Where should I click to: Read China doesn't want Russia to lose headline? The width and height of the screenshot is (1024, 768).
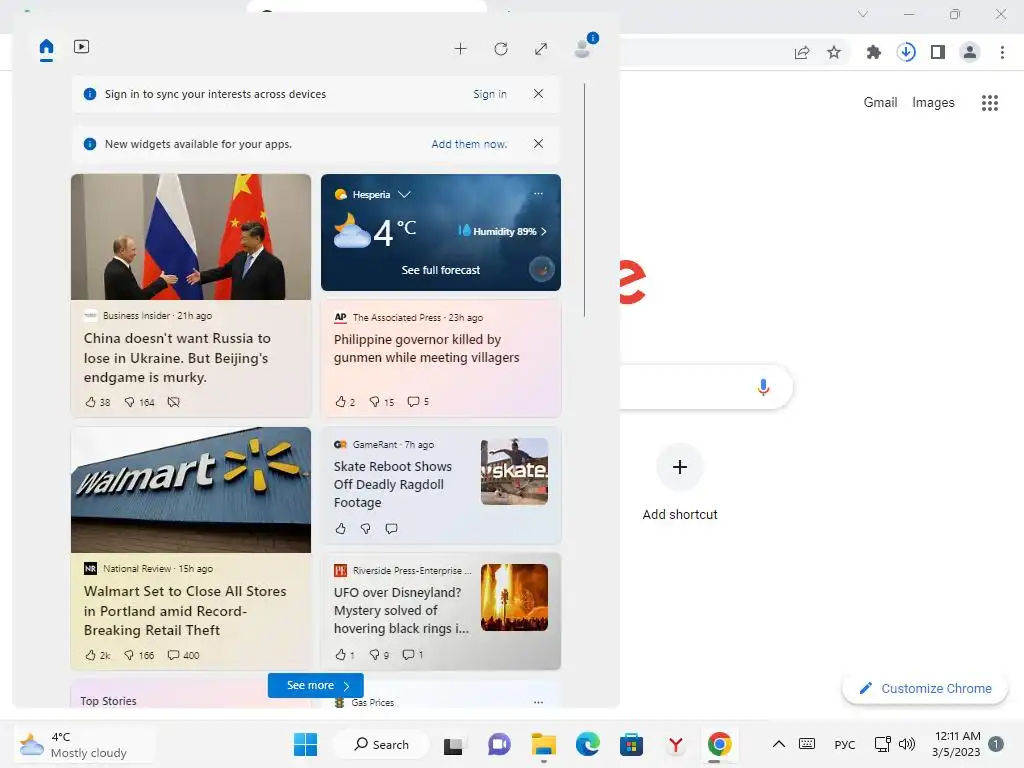pyautogui.click(x=177, y=358)
